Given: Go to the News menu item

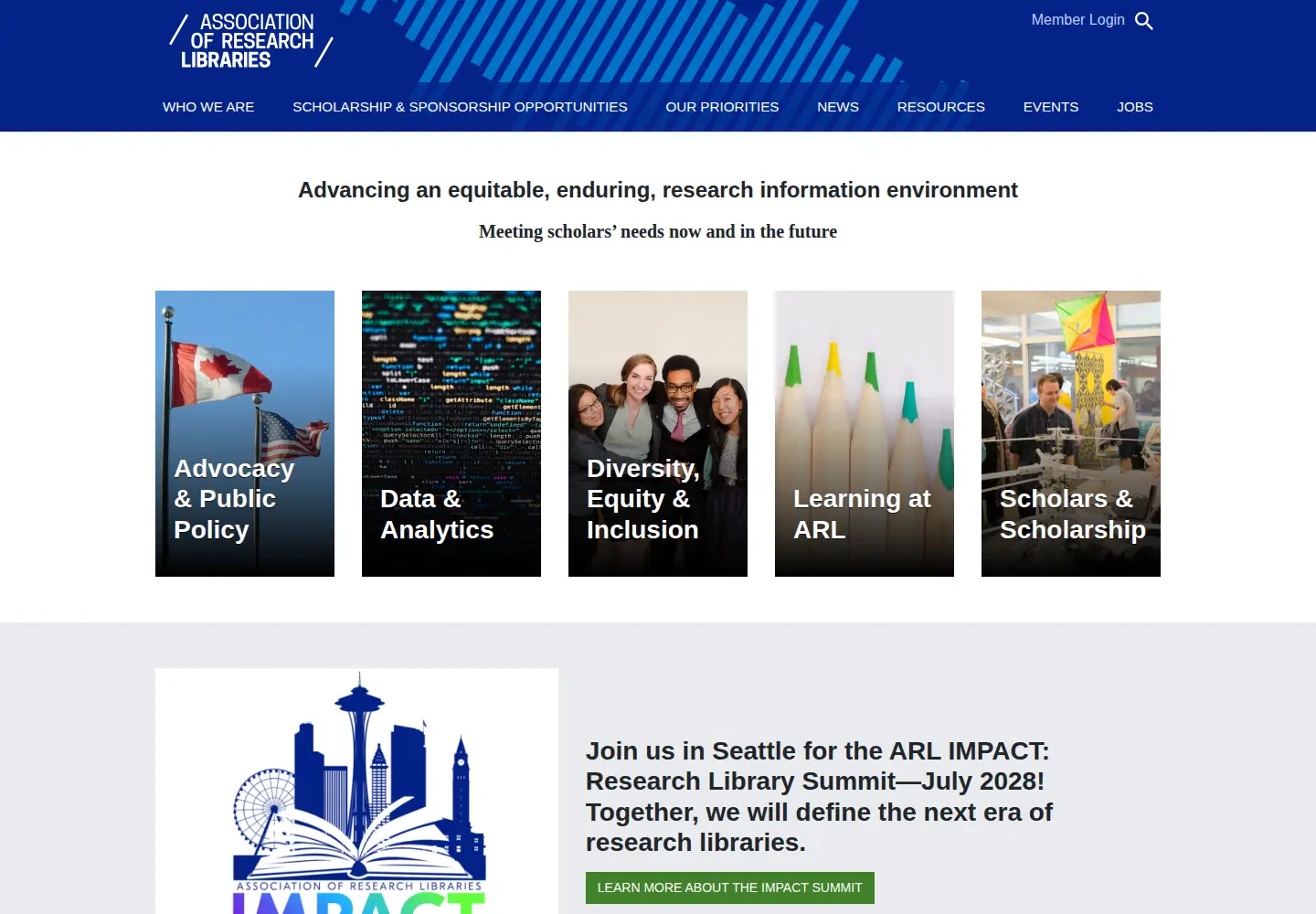Looking at the screenshot, I should 838,107.
